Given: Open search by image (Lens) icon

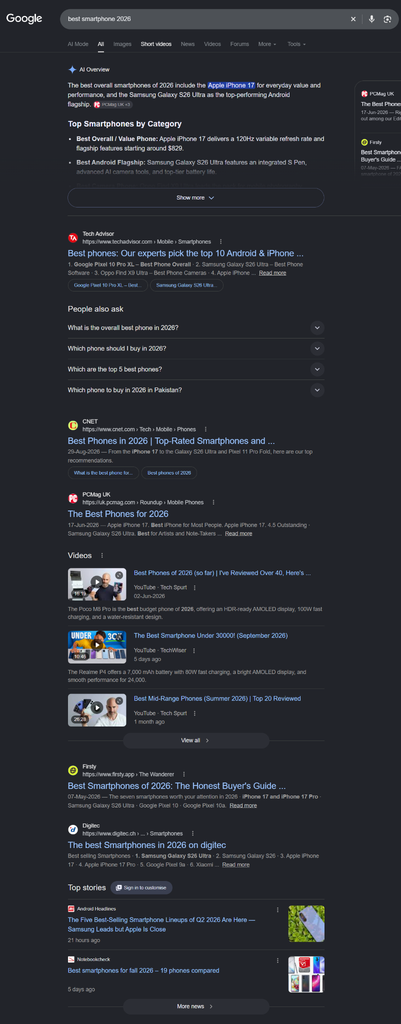Looking at the screenshot, I should (x=387, y=19).
